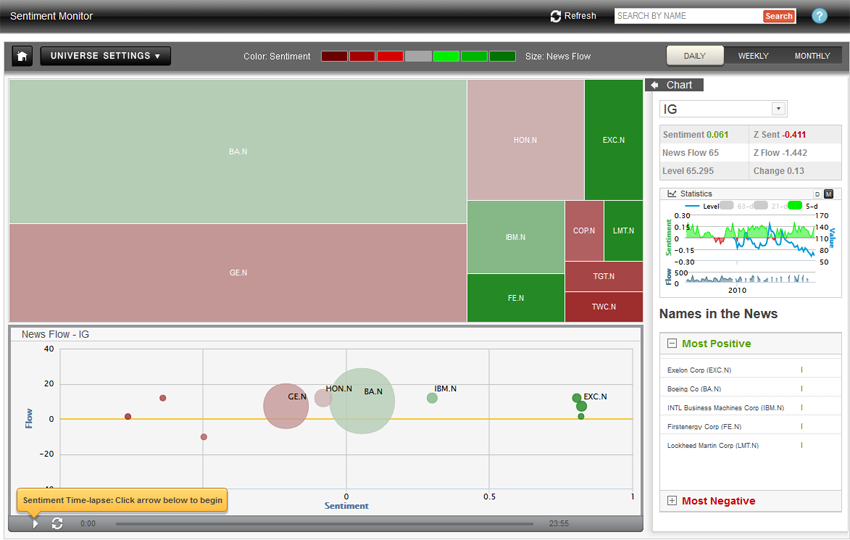Image resolution: width=850 pixels, height=540 pixels.
Task: Select the IBM.N treemap tile
Action: [516, 237]
